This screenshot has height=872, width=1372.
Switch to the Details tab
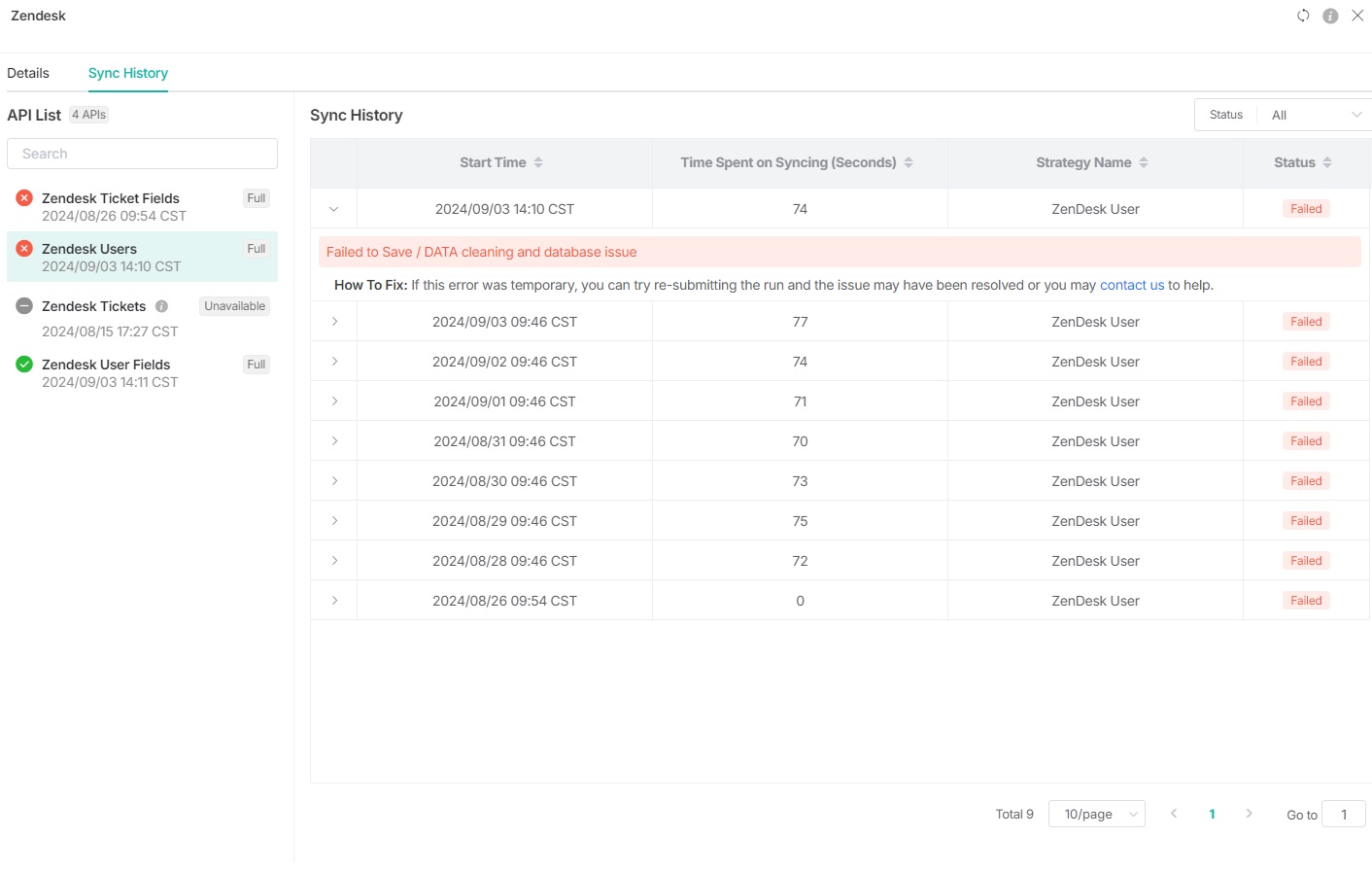click(28, 73)
